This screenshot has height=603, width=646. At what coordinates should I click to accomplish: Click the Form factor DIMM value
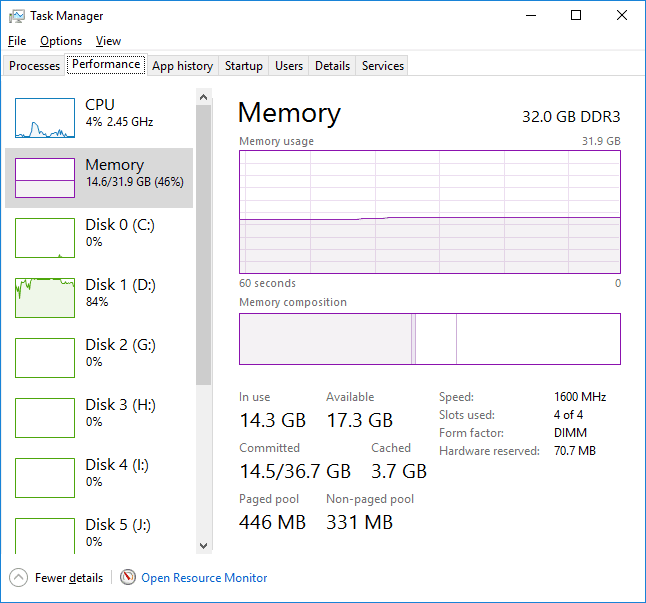tap(570, 433)
